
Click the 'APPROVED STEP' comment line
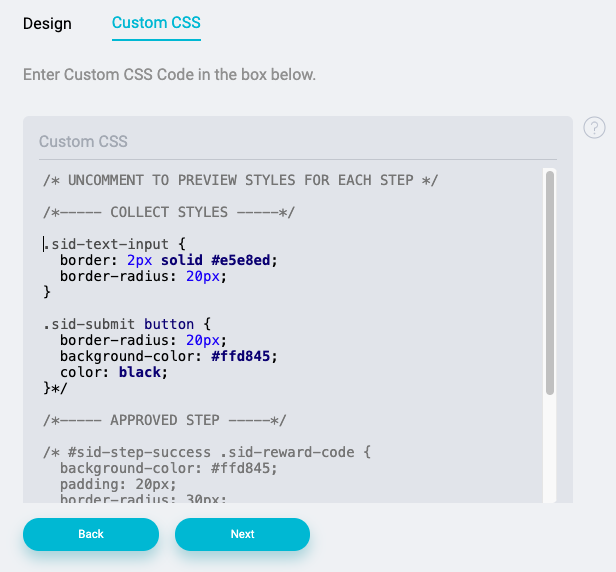pyautogui.click(x=165, y=420)
